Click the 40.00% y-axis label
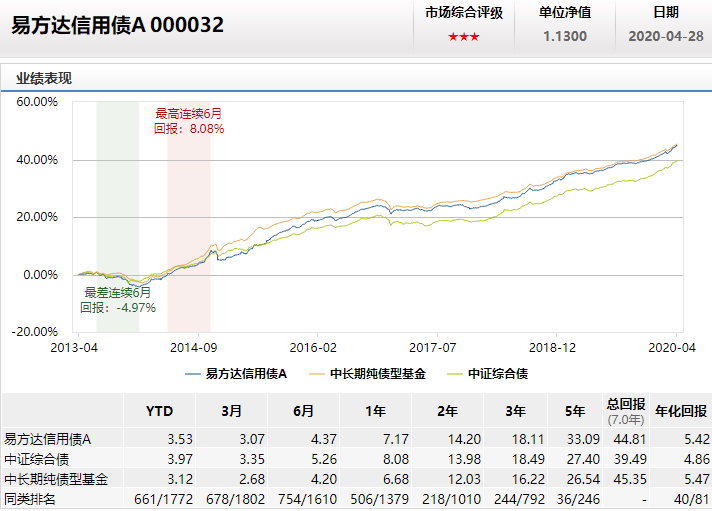 click(x=37, y=160)
